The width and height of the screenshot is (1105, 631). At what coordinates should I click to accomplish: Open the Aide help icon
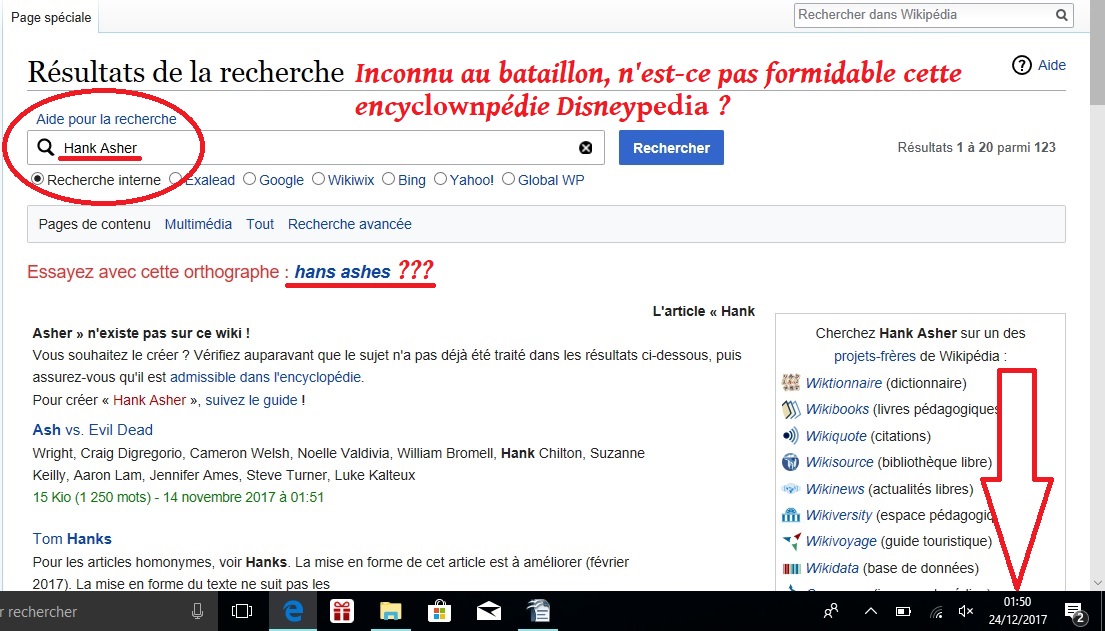tap(1022, 66)
